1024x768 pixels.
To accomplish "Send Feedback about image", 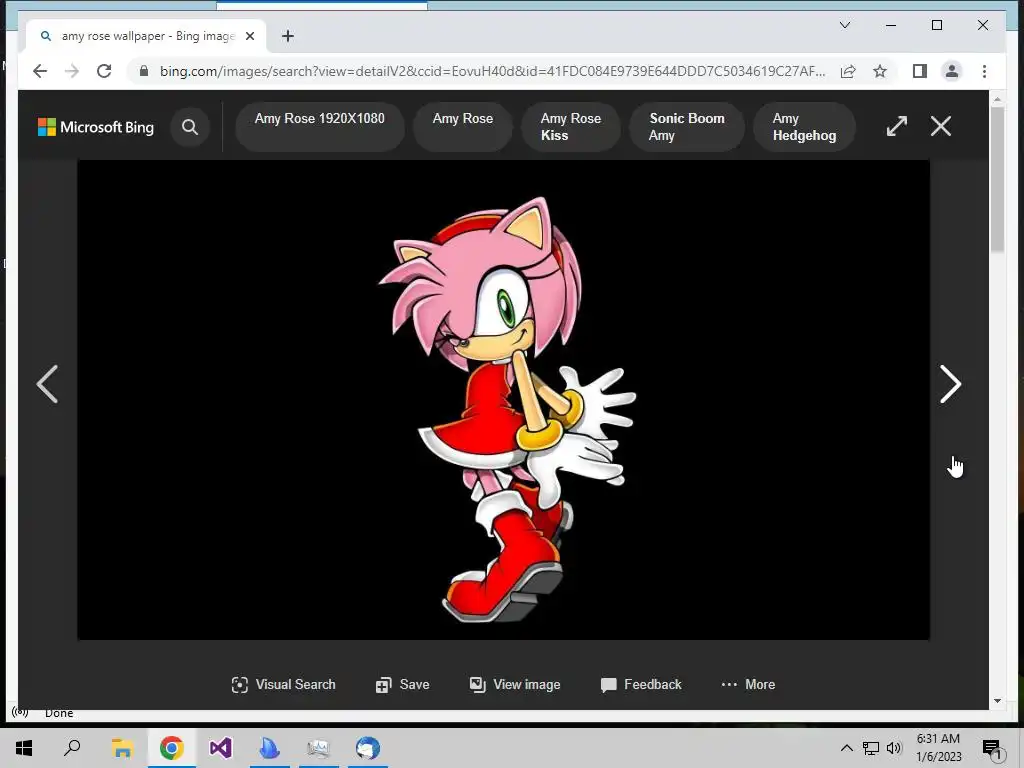I will tap(641, 684).
